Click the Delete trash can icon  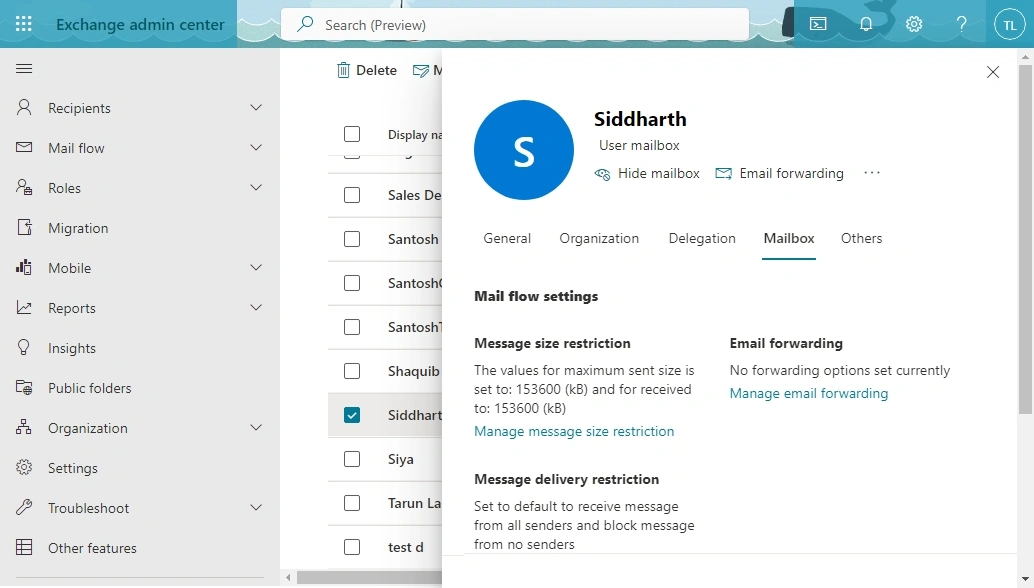[x=343, y=70]
